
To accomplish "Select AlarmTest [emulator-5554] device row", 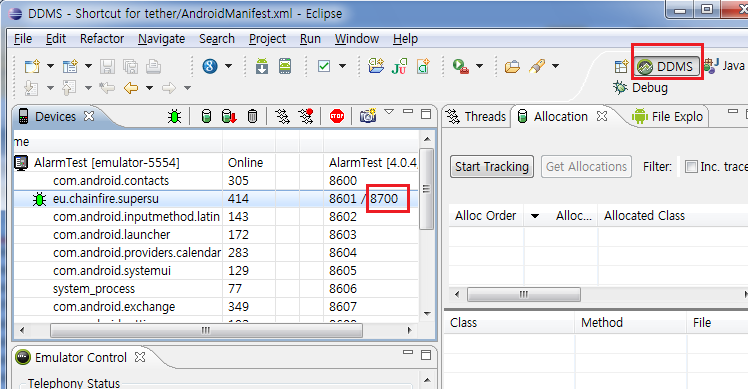I will click(216, 163).
